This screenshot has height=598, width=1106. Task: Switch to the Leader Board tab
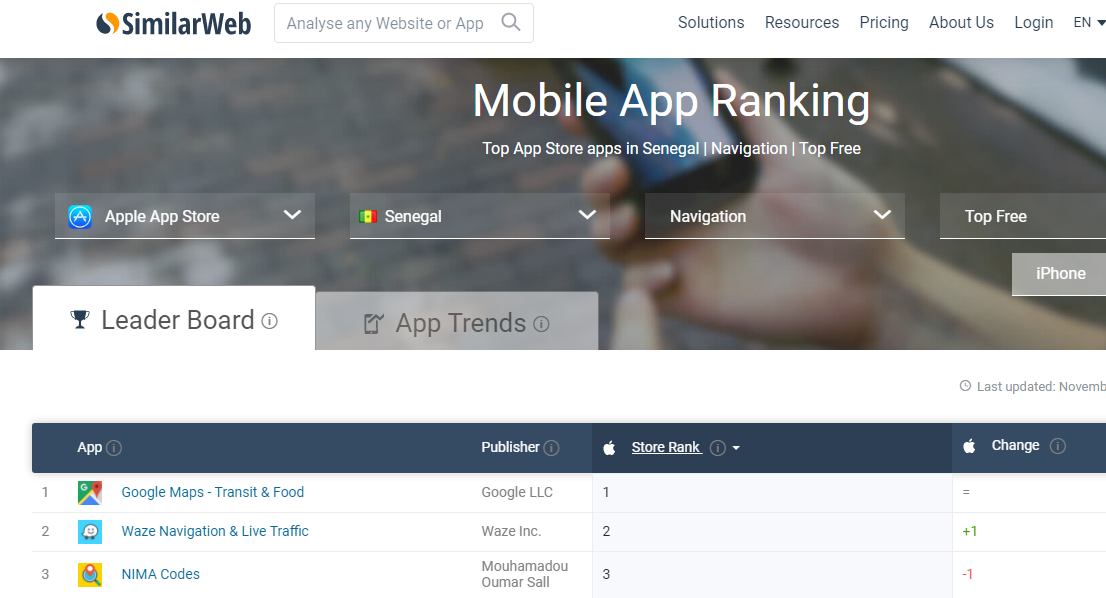click(174, 319)
